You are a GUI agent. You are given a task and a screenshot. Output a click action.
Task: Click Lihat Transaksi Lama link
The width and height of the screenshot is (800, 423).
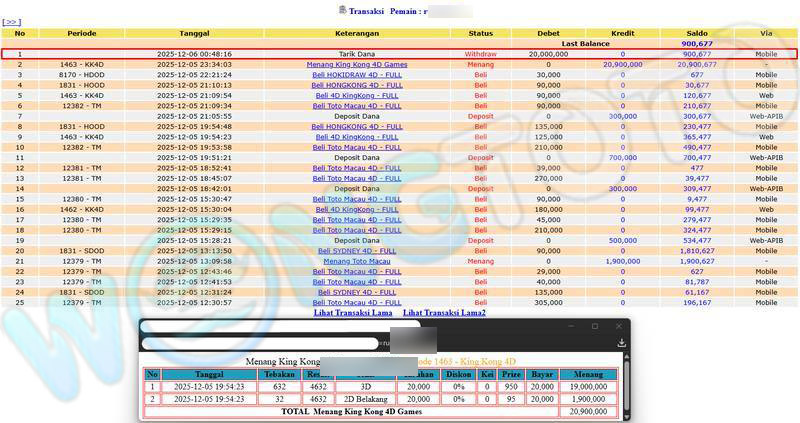point(353,313)
